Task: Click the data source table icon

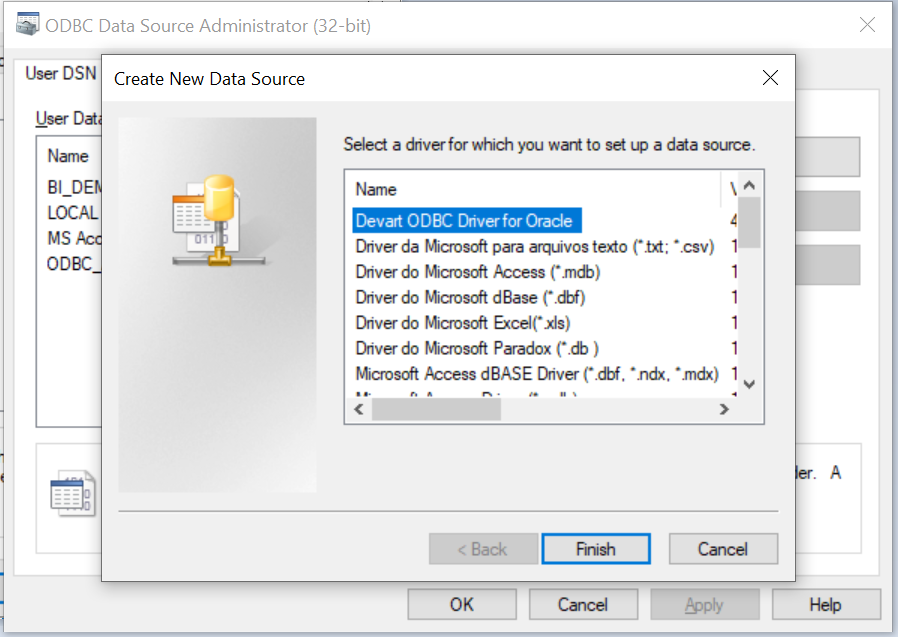Action: click(x=73, y=493)
